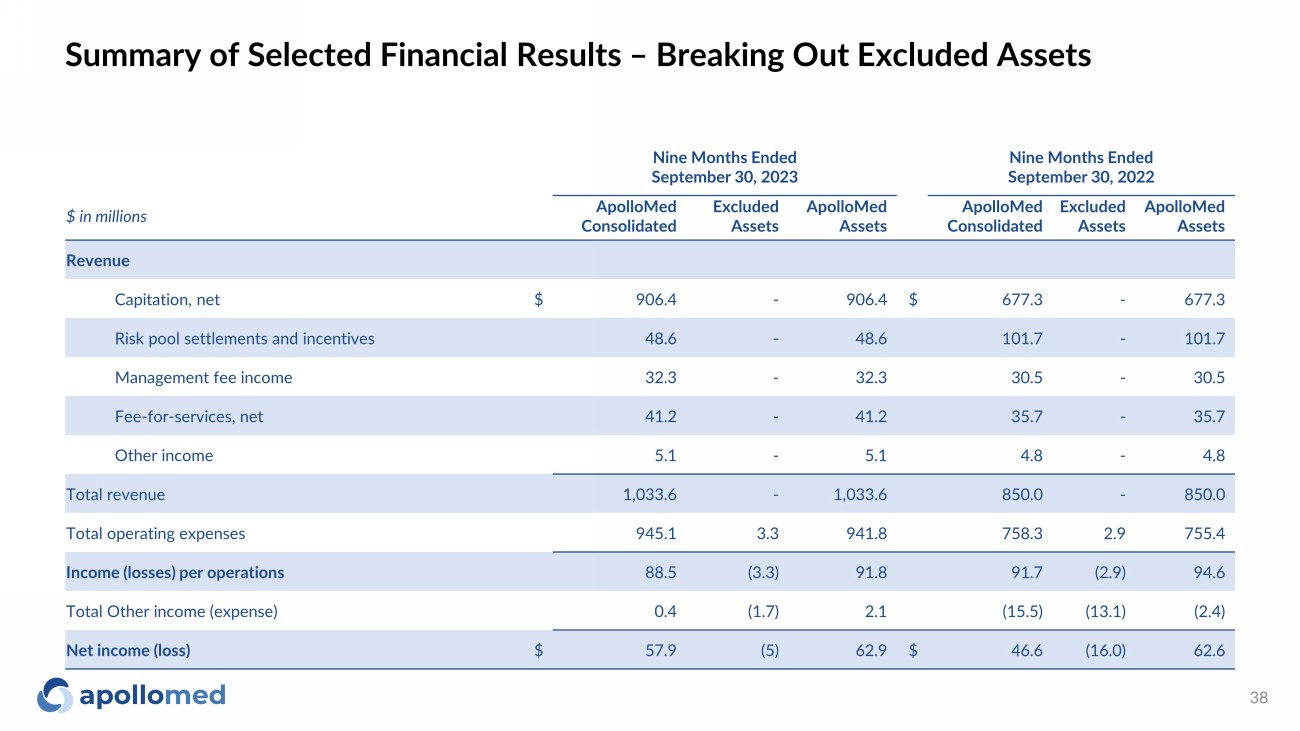Click the 'Income (losses) per operations' label
This screenshot has height=731, width=1300.
(x=175, y=573)
